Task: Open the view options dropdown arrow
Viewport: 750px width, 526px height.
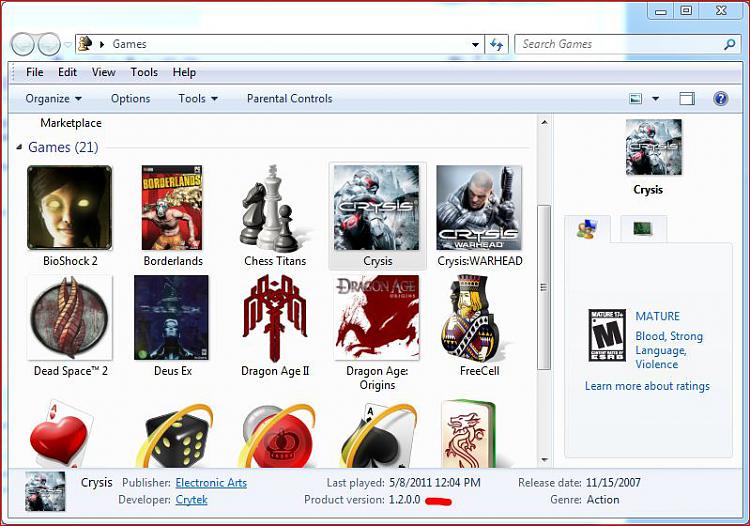Action: 655,99
